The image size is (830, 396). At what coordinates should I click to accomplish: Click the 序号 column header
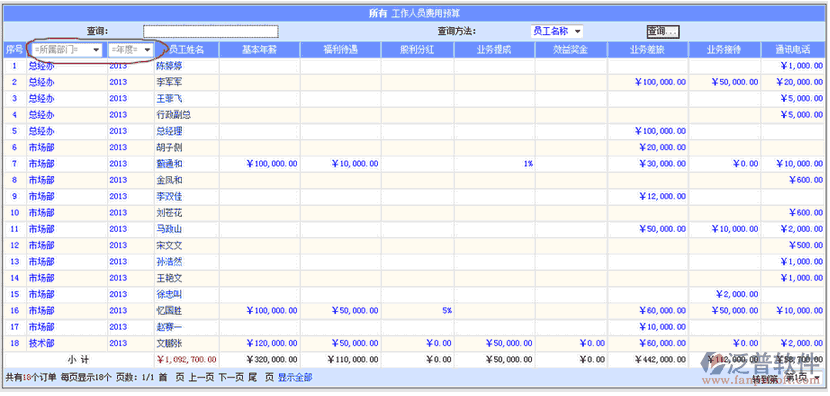(14, 50)
